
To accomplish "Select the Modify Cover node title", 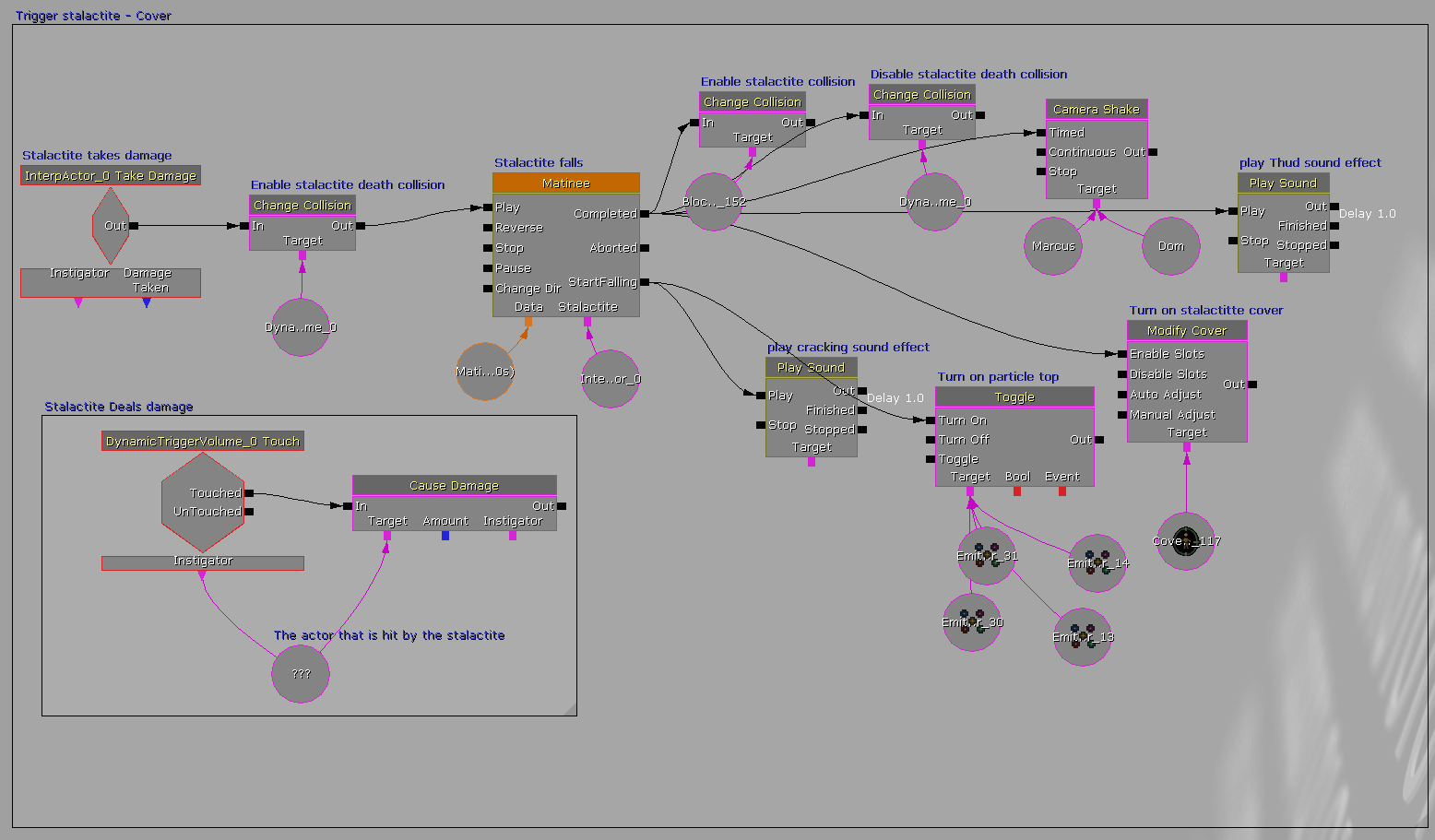I will (x=1186, y=331).
